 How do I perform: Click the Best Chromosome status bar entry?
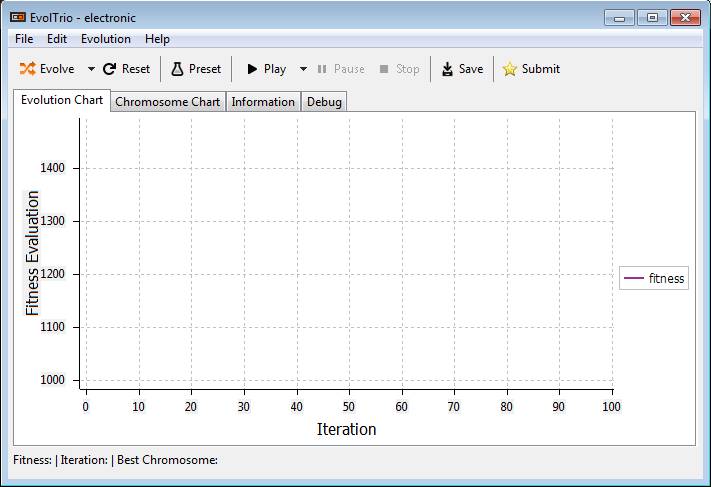167,460
